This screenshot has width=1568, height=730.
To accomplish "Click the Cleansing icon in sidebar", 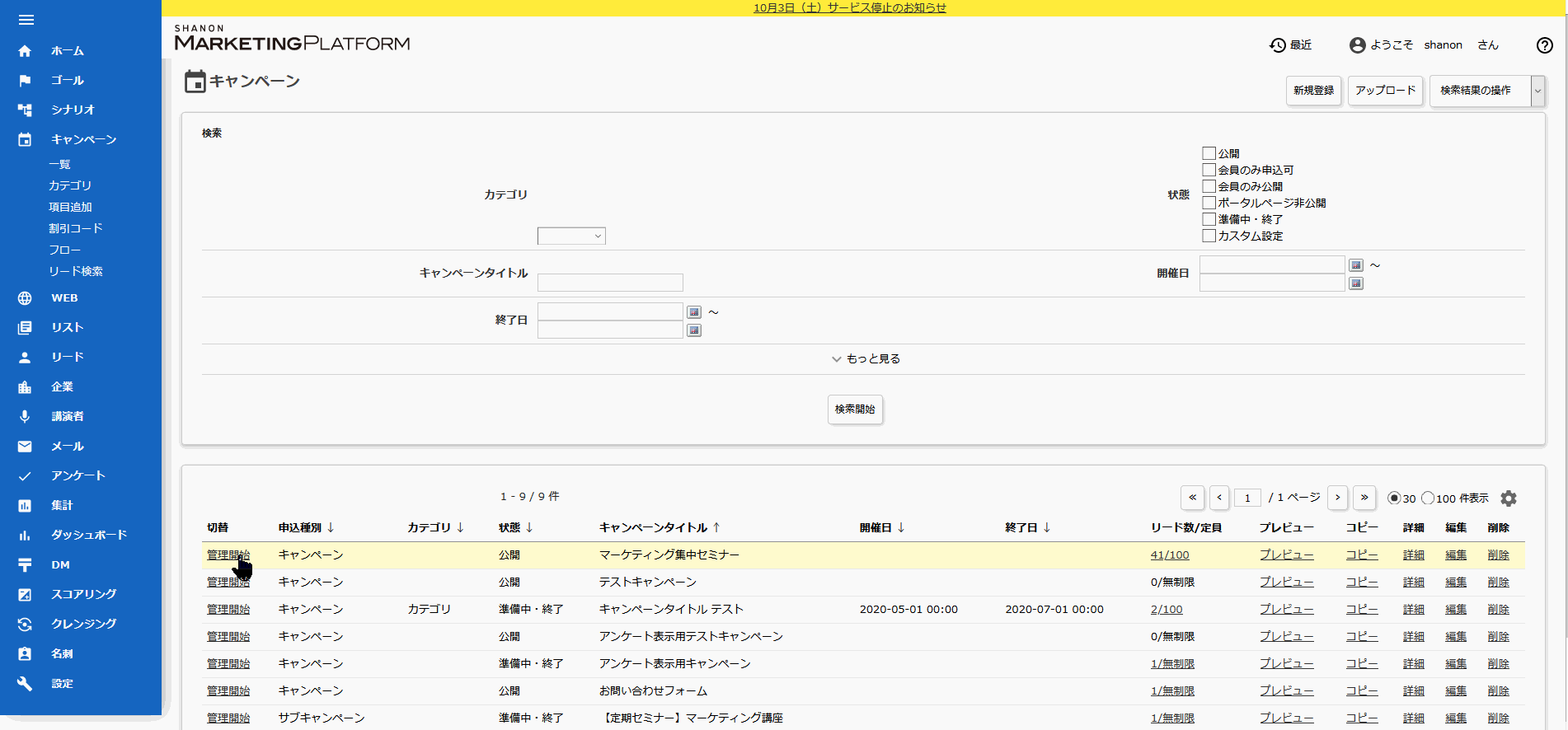I will [25, 625].
